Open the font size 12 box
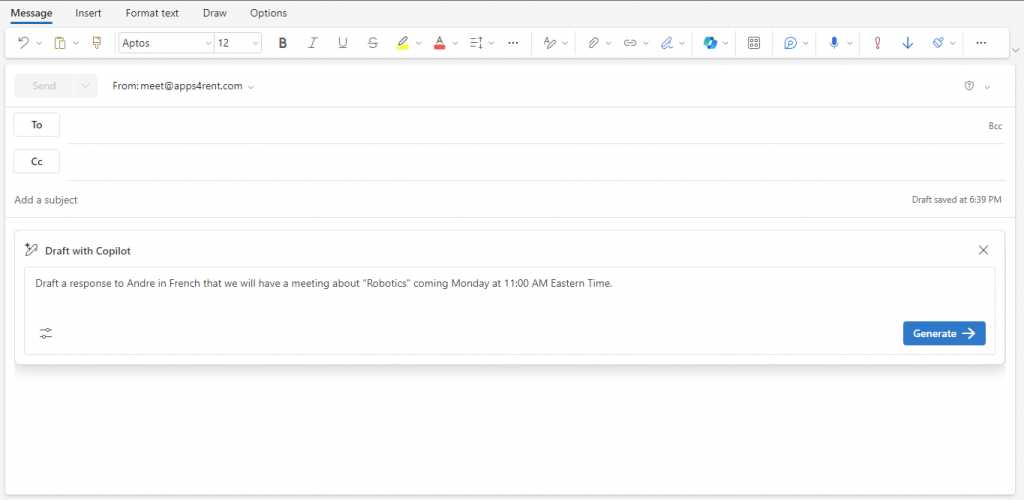 [x=238, y=43]
